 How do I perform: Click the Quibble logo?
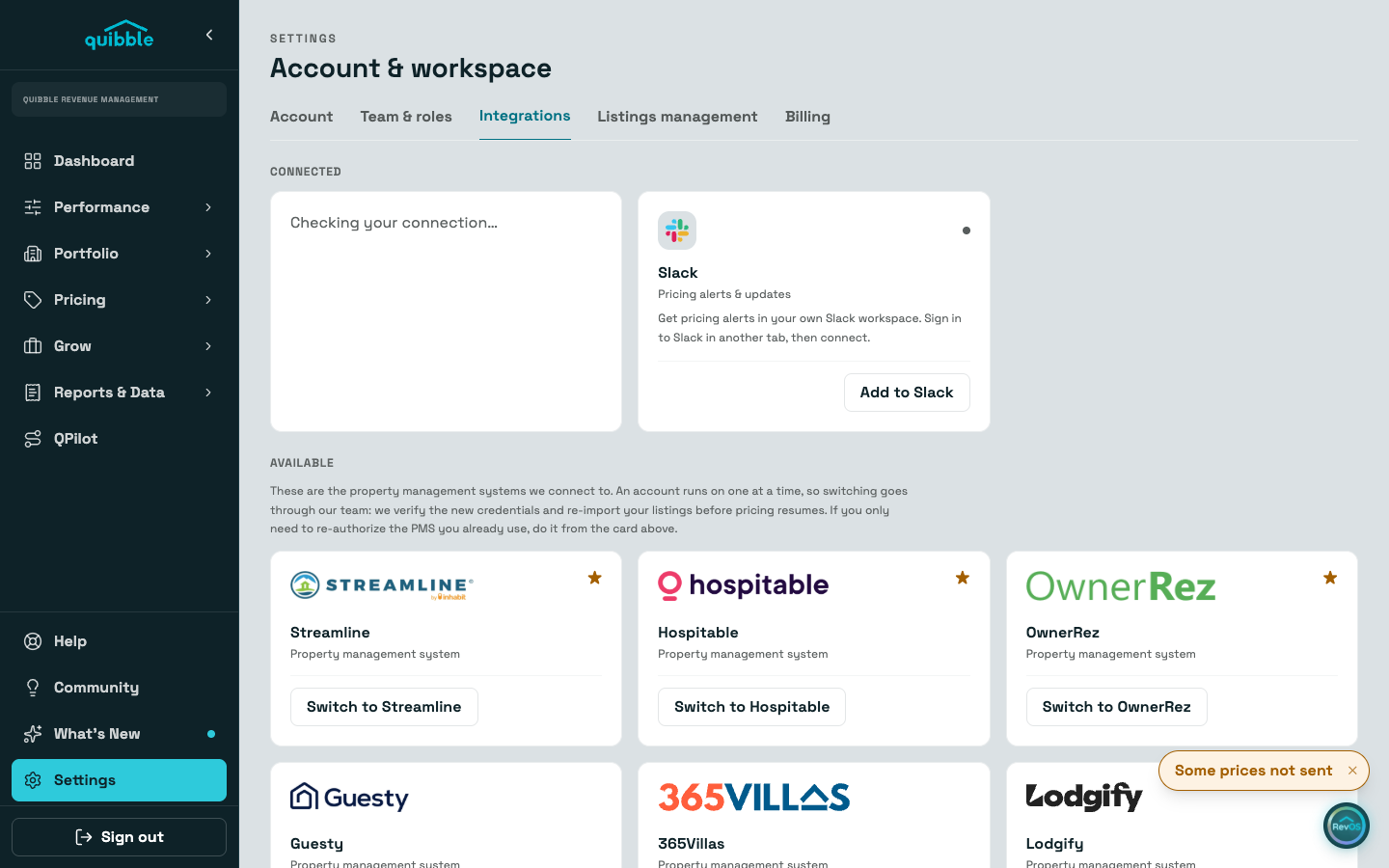(x=120, y=35)
